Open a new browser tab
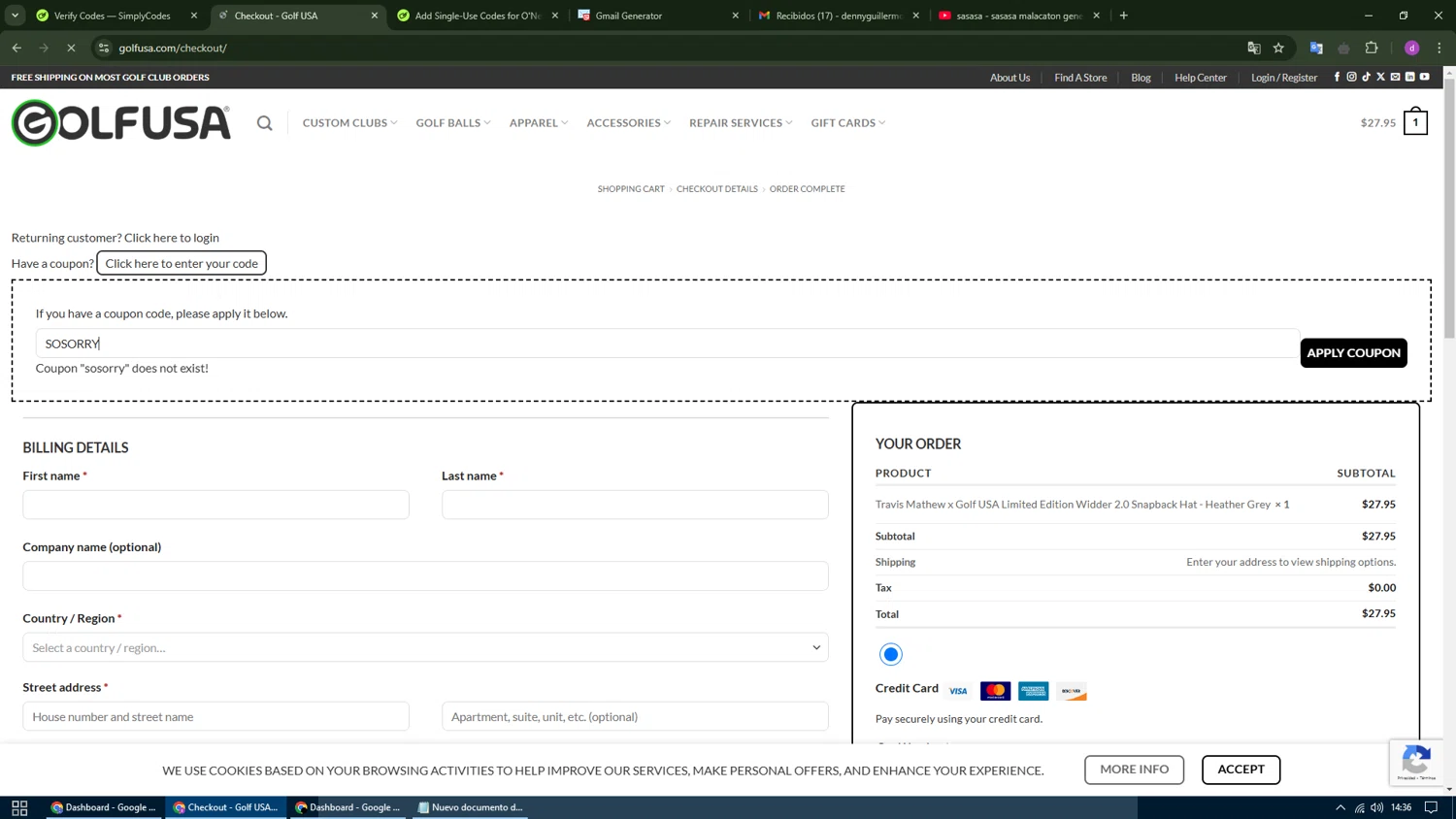The image size is (1456, 819). point(1123,16)
